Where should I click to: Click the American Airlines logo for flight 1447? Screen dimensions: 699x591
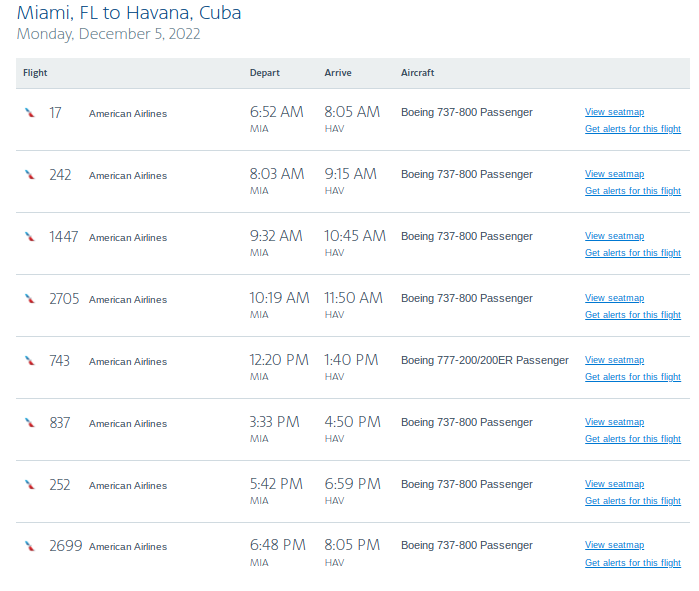click(30, 237)
